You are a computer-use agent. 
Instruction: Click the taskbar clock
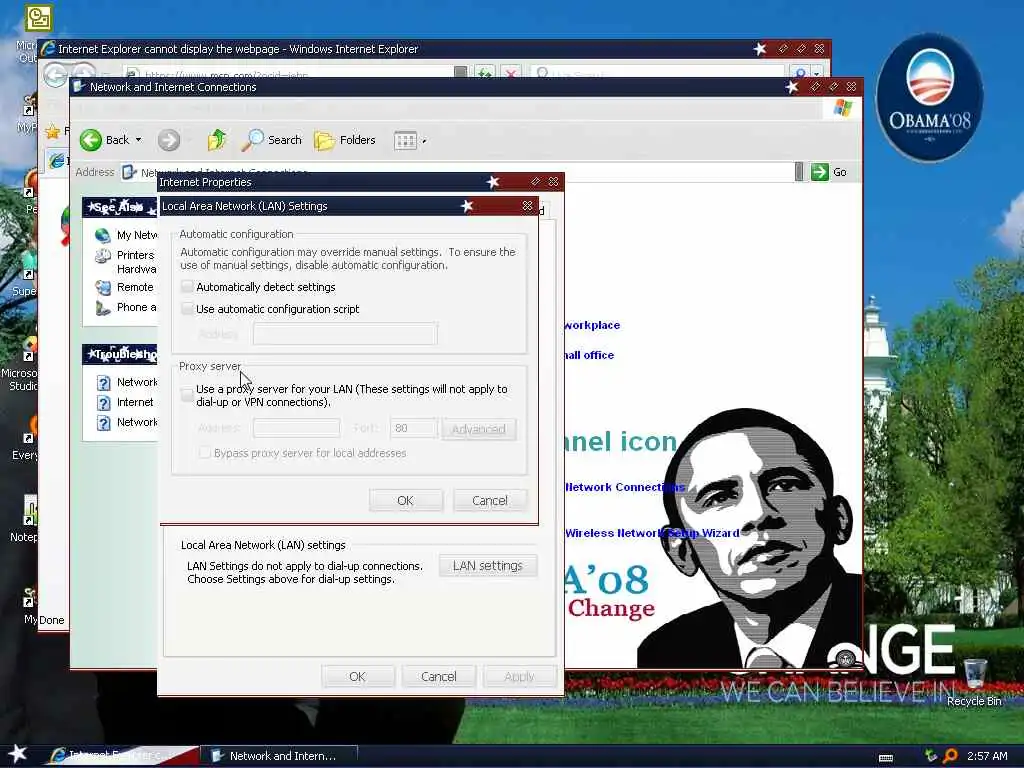tap(987, 756)
